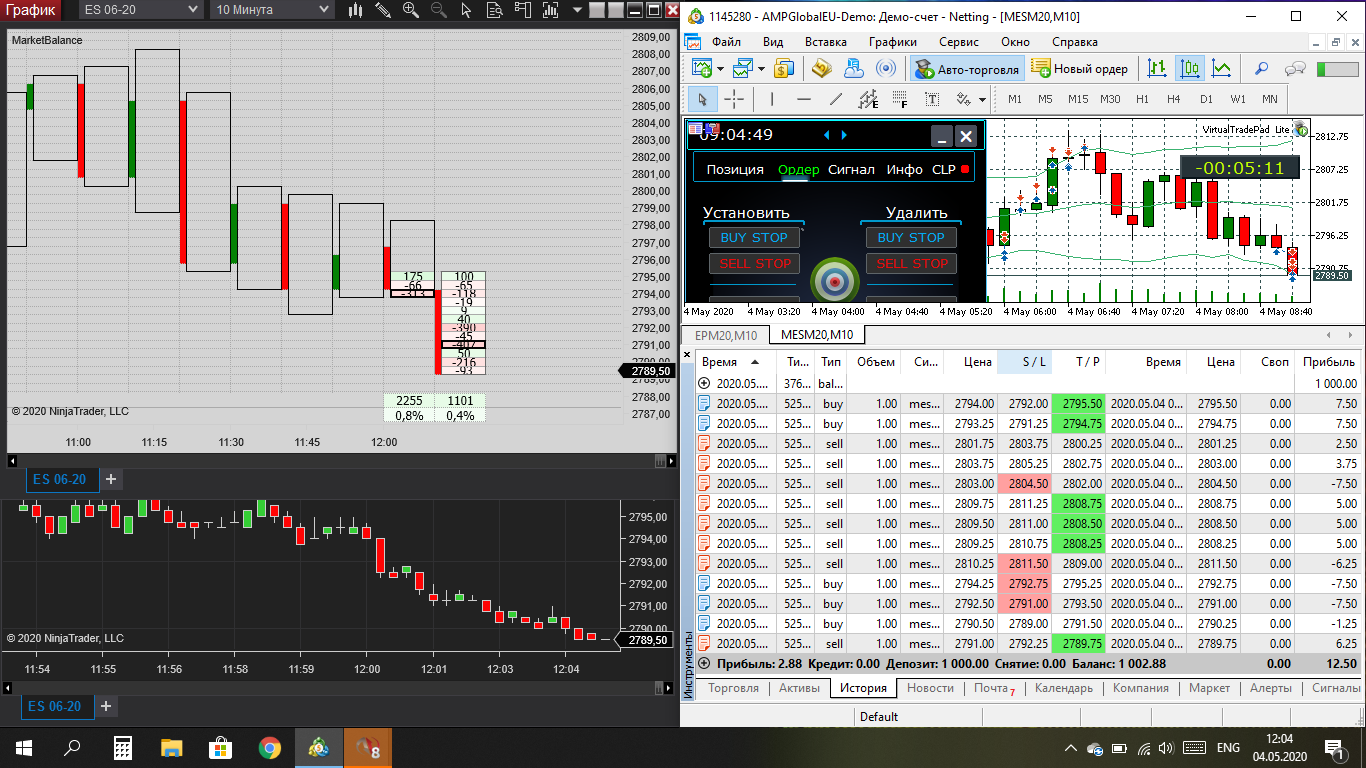Open MetaTrader chat bubbles icon

(x=1295, y=68)
